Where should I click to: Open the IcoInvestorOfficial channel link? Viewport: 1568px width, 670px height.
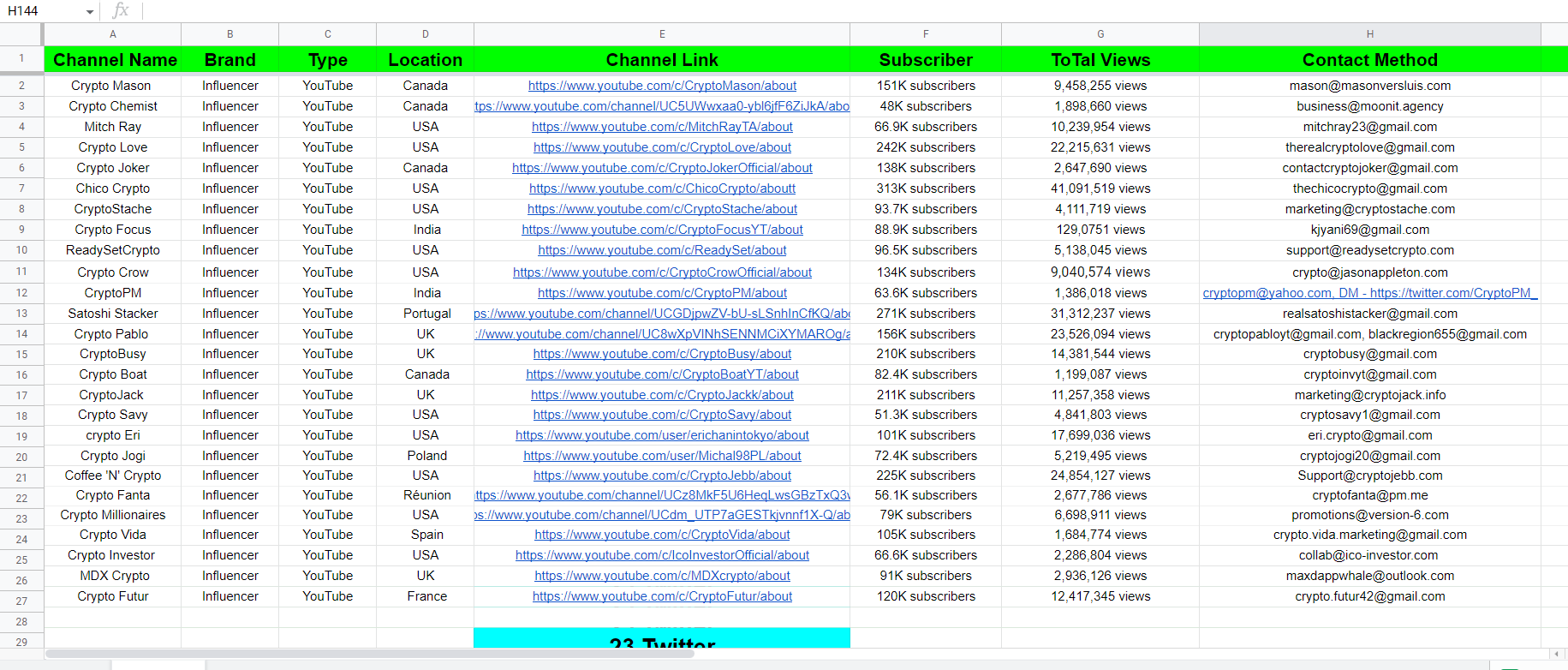[662, 555]
